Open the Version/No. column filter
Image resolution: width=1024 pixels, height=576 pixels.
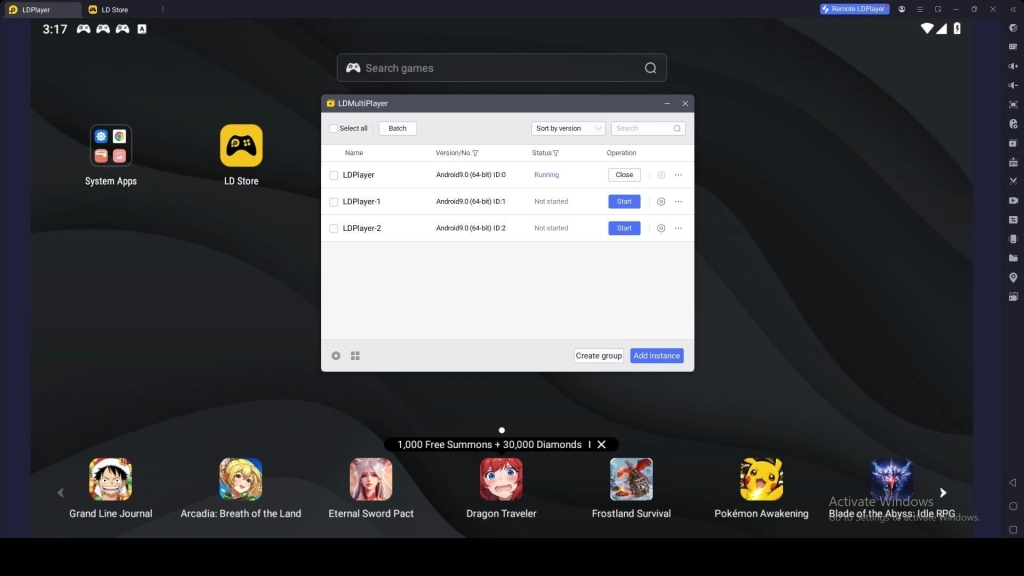pyautogui.click(x=475, y=153)
